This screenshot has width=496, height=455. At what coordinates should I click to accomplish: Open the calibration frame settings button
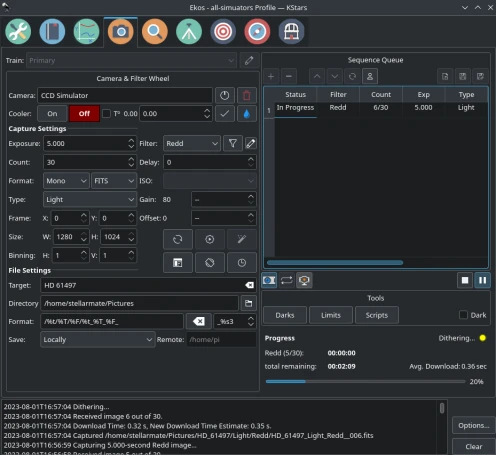[x=178, y=263]
